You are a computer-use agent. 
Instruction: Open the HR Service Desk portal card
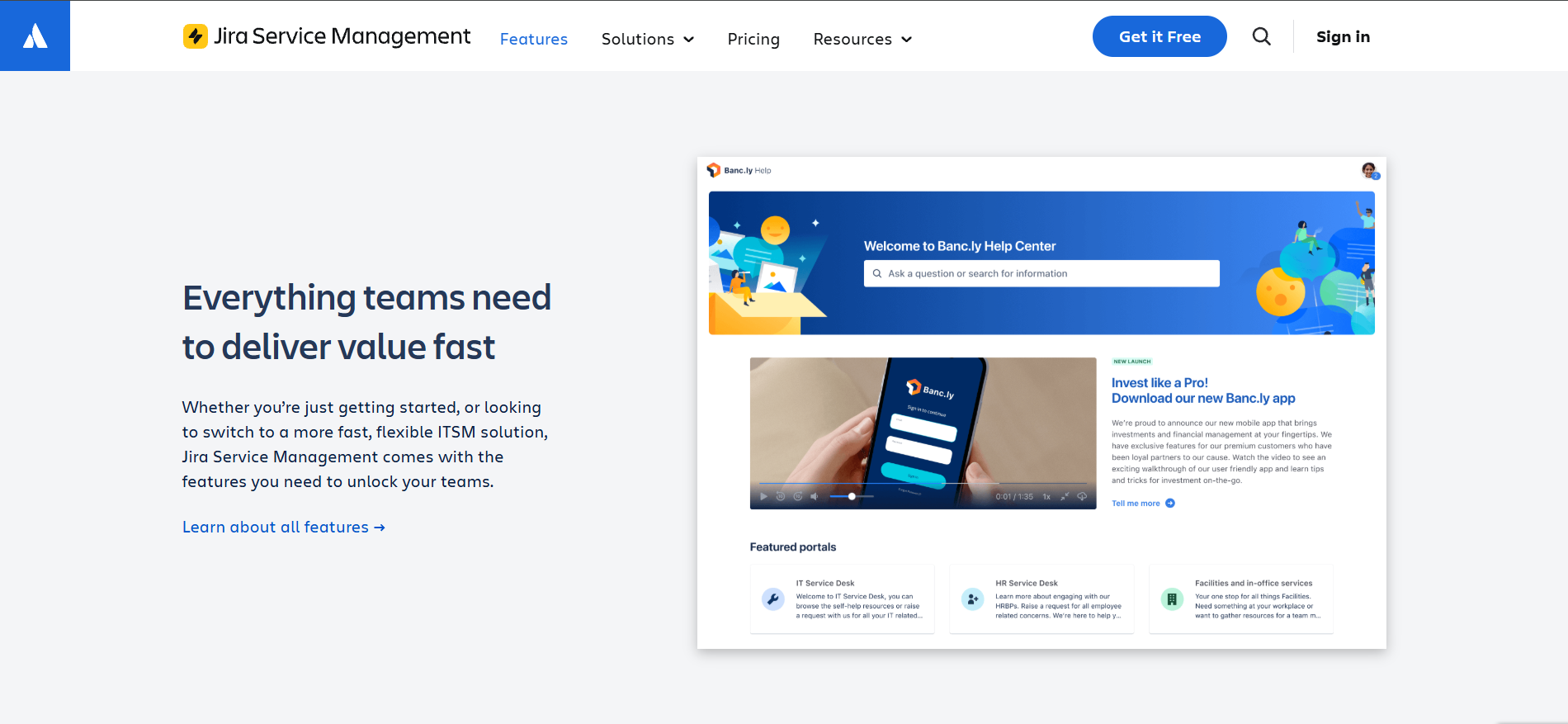(x=1041, y=599)
